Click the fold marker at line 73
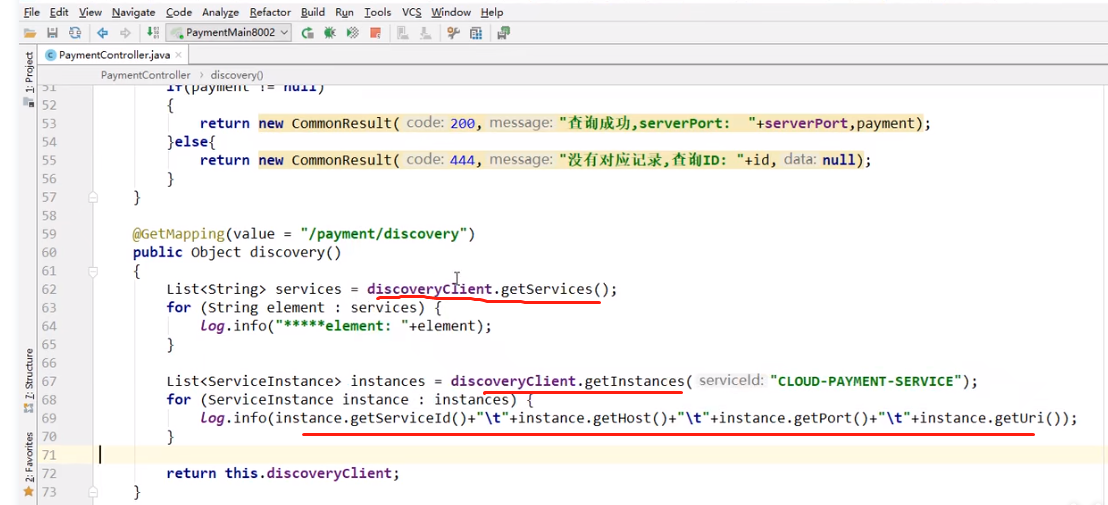 (x=93, y=492)
